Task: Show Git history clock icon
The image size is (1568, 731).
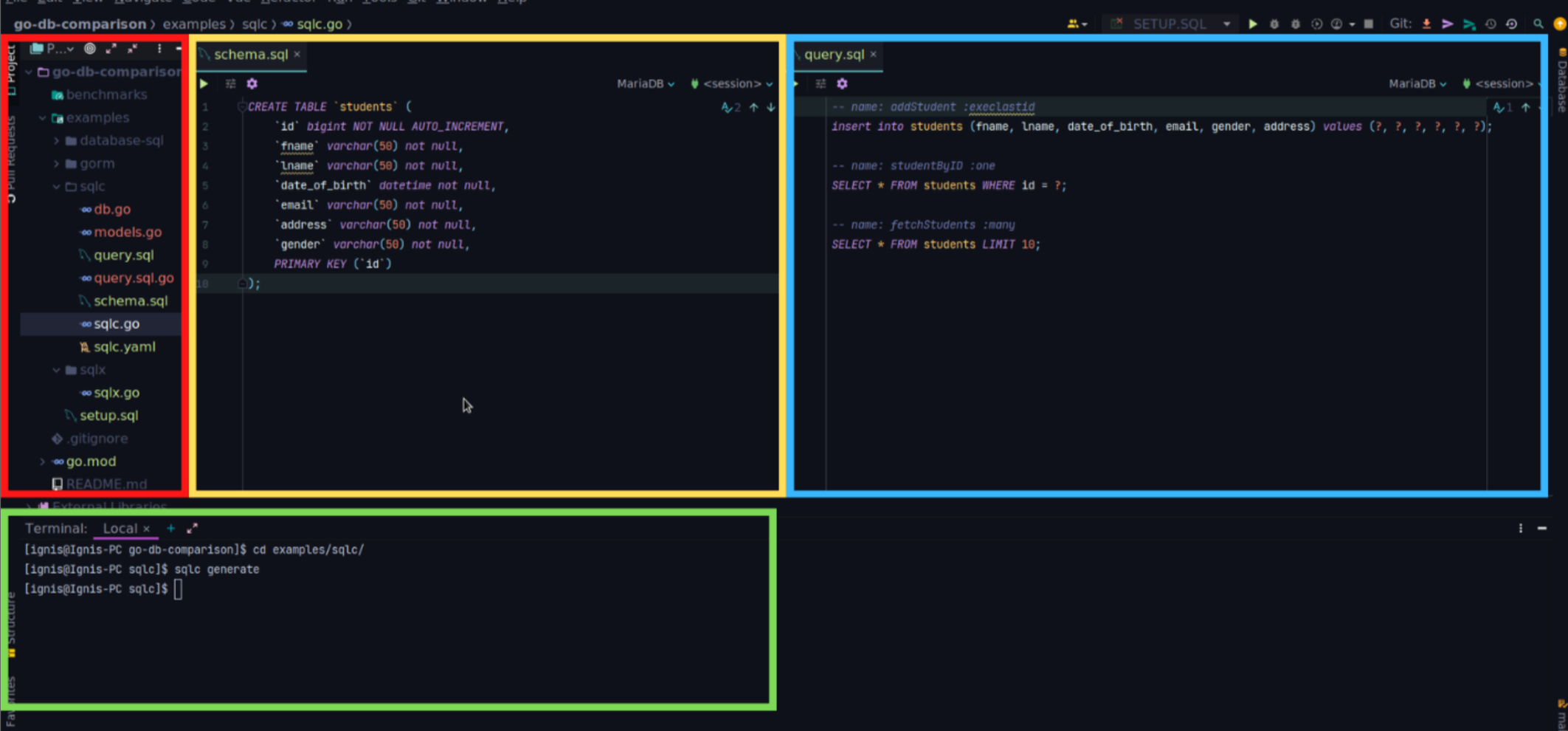Action: (1491, 24)
